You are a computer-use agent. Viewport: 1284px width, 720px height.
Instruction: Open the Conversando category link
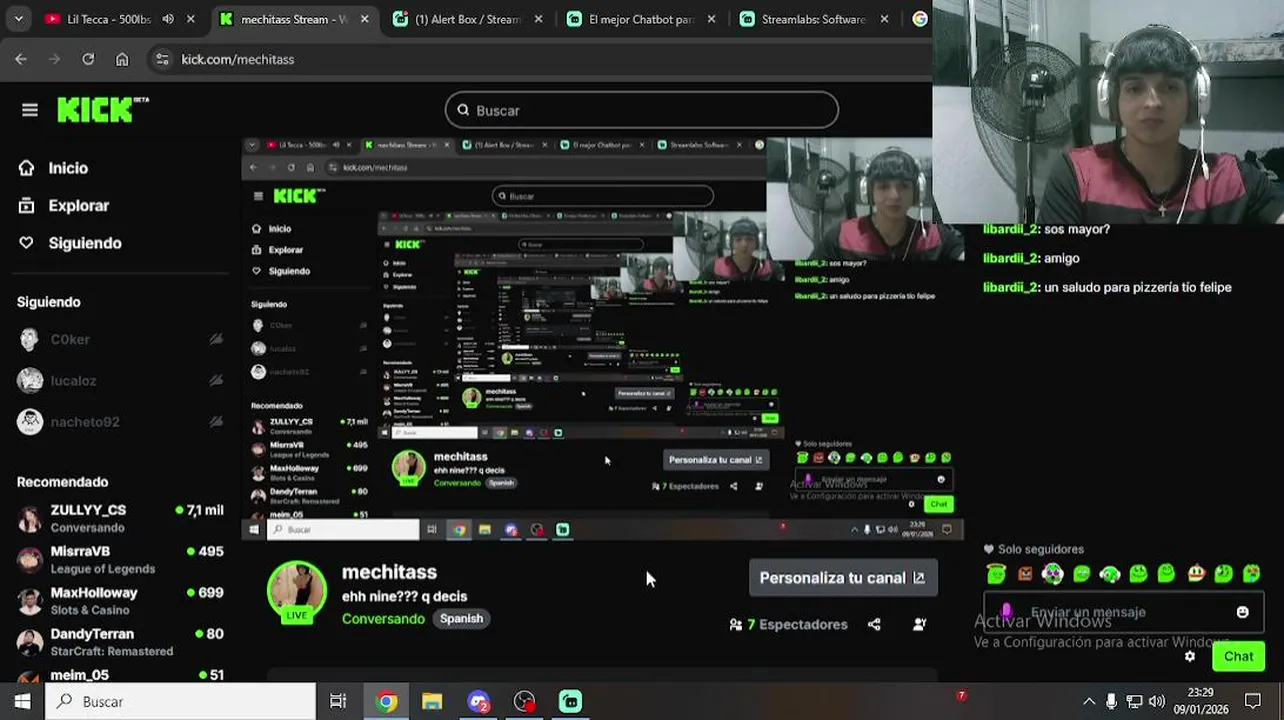click(383, 619)
